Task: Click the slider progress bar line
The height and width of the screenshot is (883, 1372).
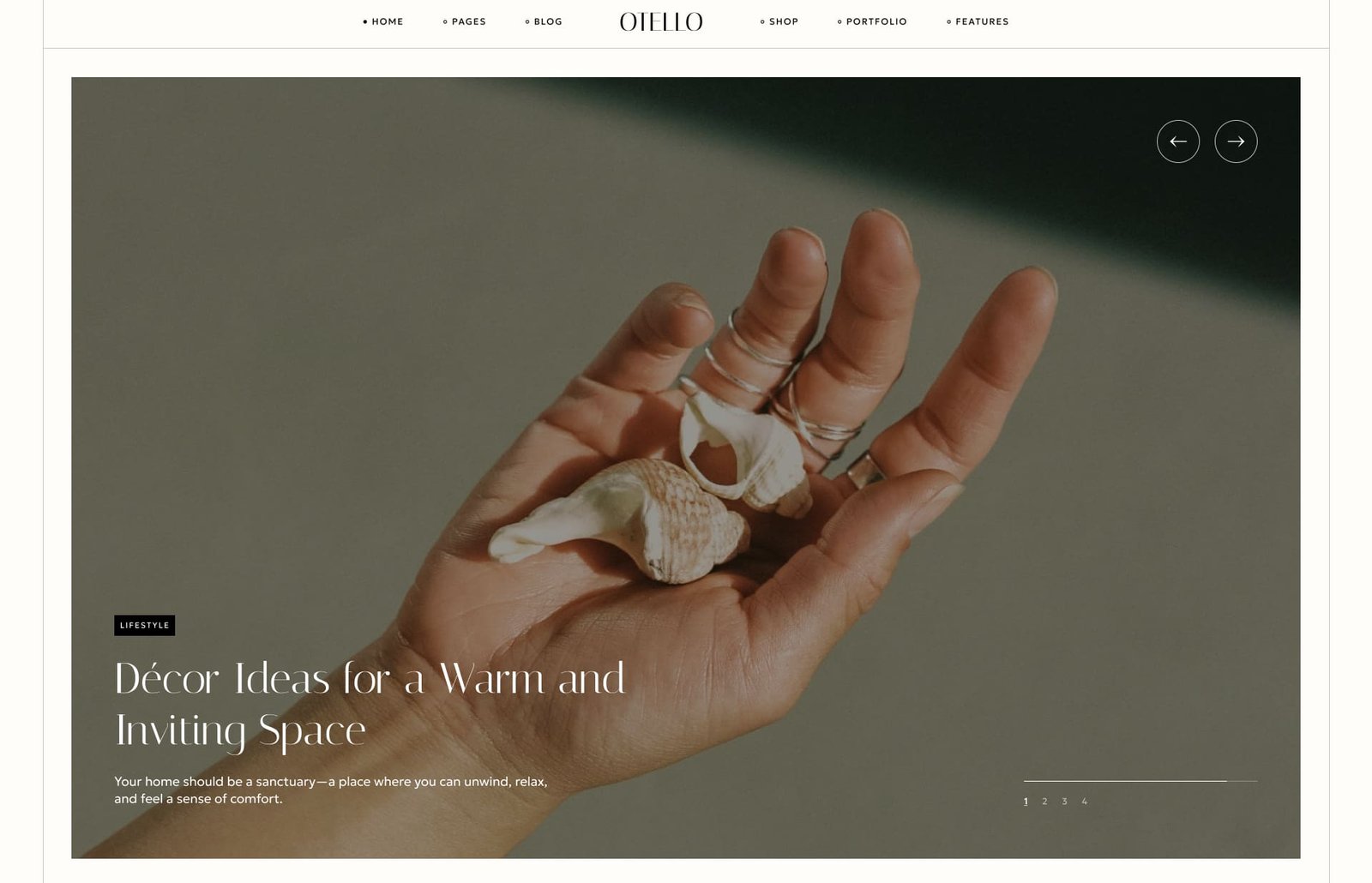Action: [1140, 781]
